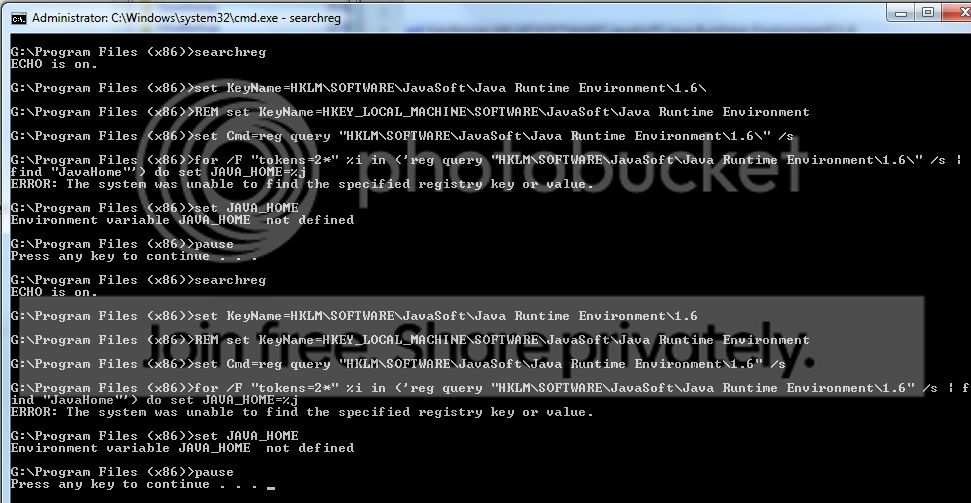Click the first 'Environment variable JAVA_HOME not defined' line
971x503 pixels.
182,220
